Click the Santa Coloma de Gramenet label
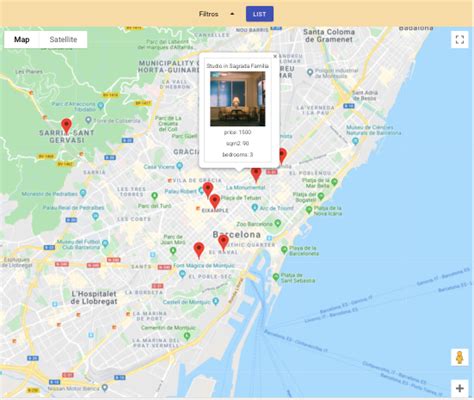This screenshot has height=400, width=474. pos(329,36)
